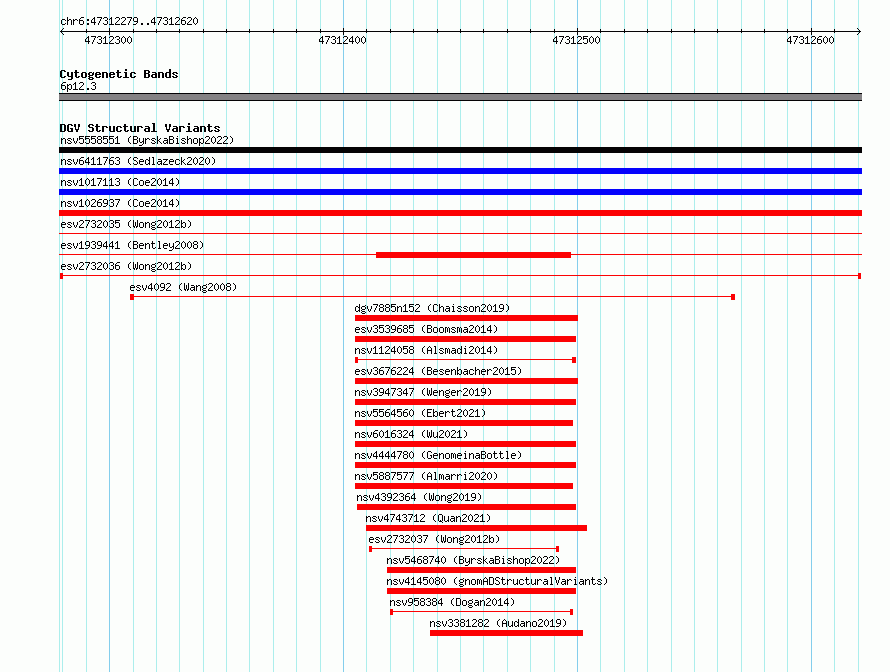Click the nsv1124058 thin red span line

pos(465,360)
